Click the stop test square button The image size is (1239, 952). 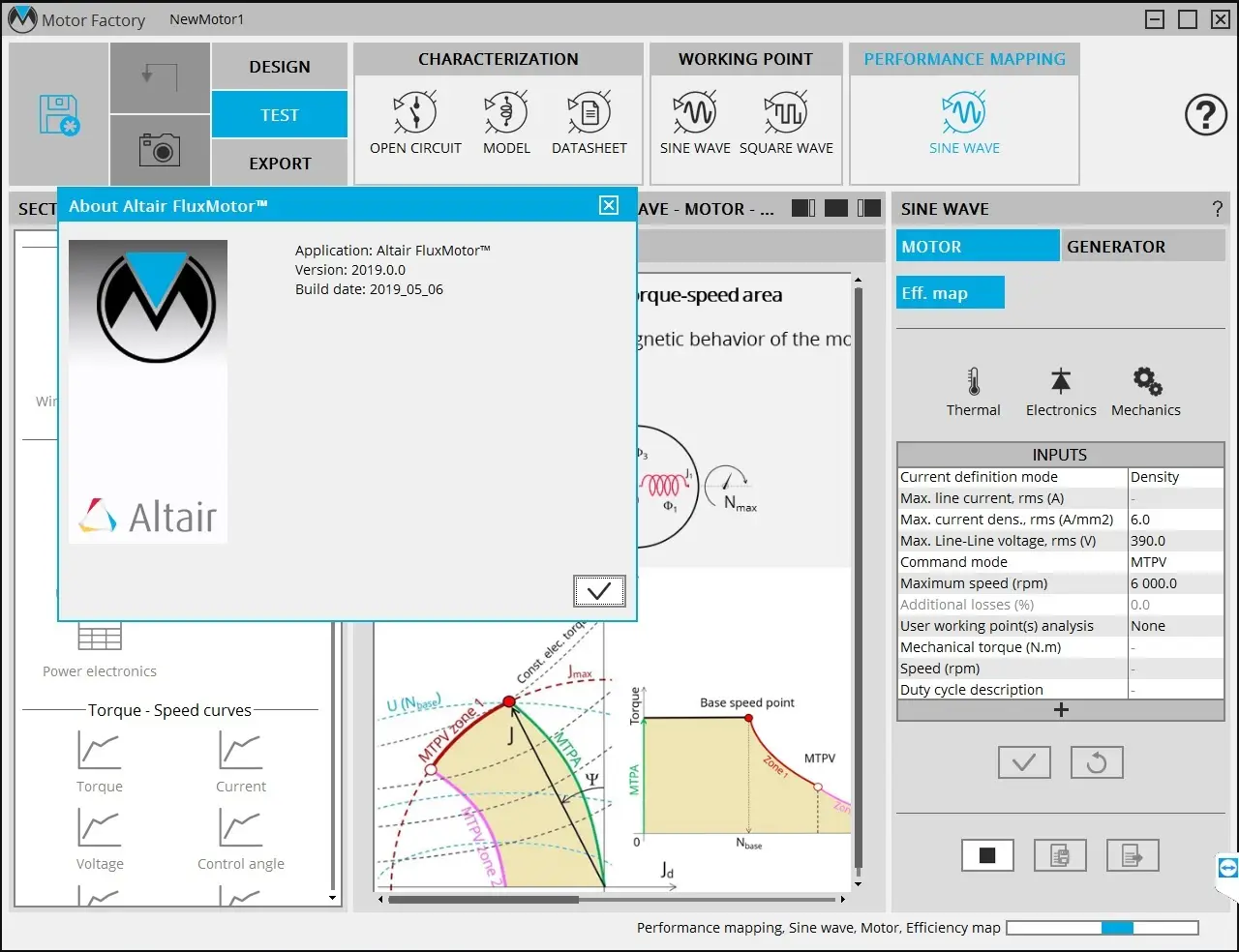pos(987,855)
